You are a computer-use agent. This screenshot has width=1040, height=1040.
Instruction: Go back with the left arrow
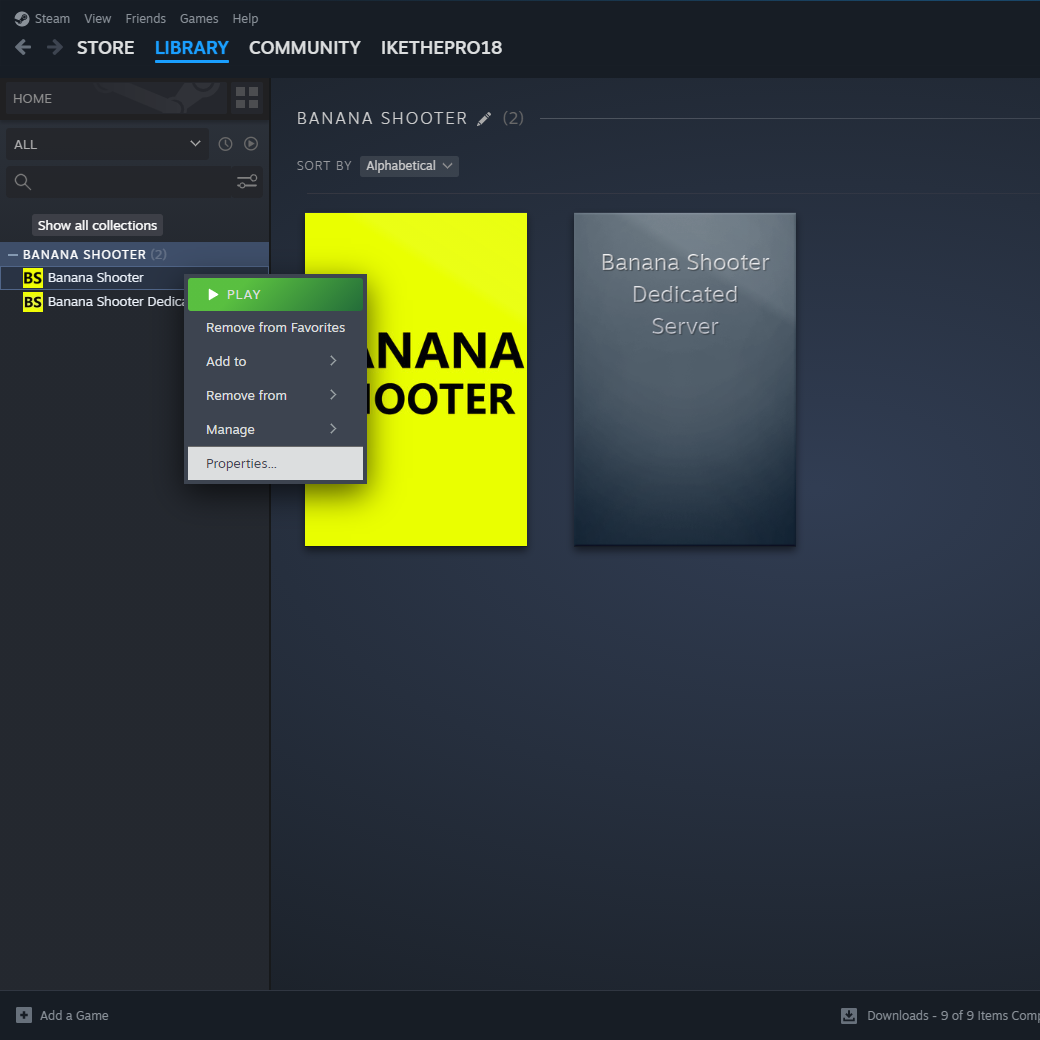tap(23, 48)
